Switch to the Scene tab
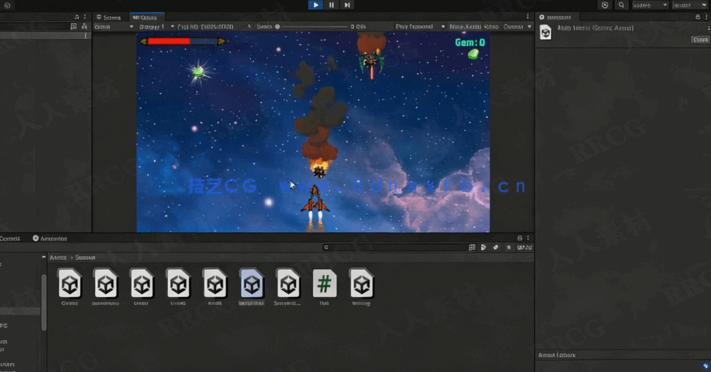 [x=109, y=17]
